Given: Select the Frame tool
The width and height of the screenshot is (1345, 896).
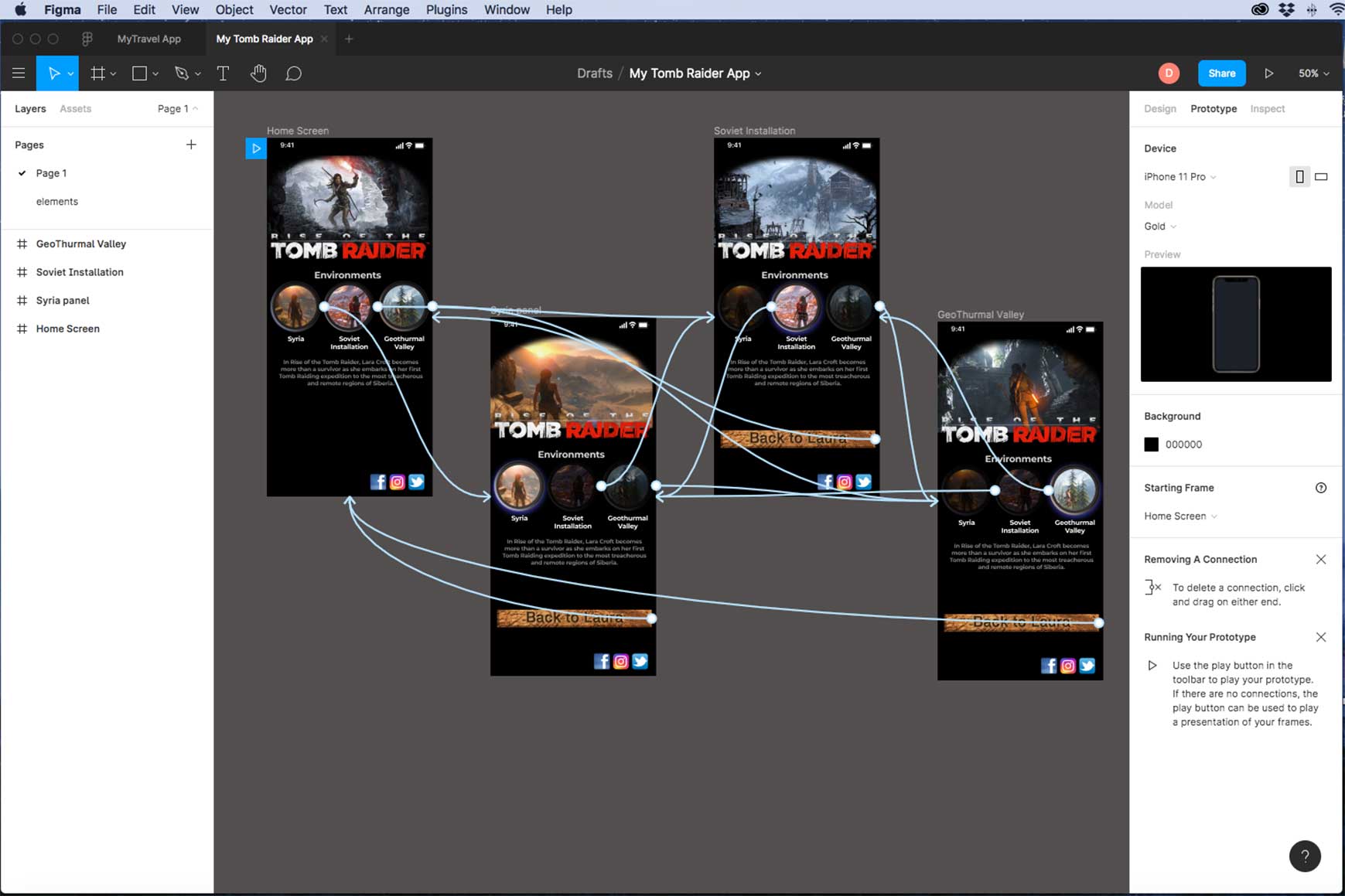Looking at the screenshot, I should click(x=97, y=73).
